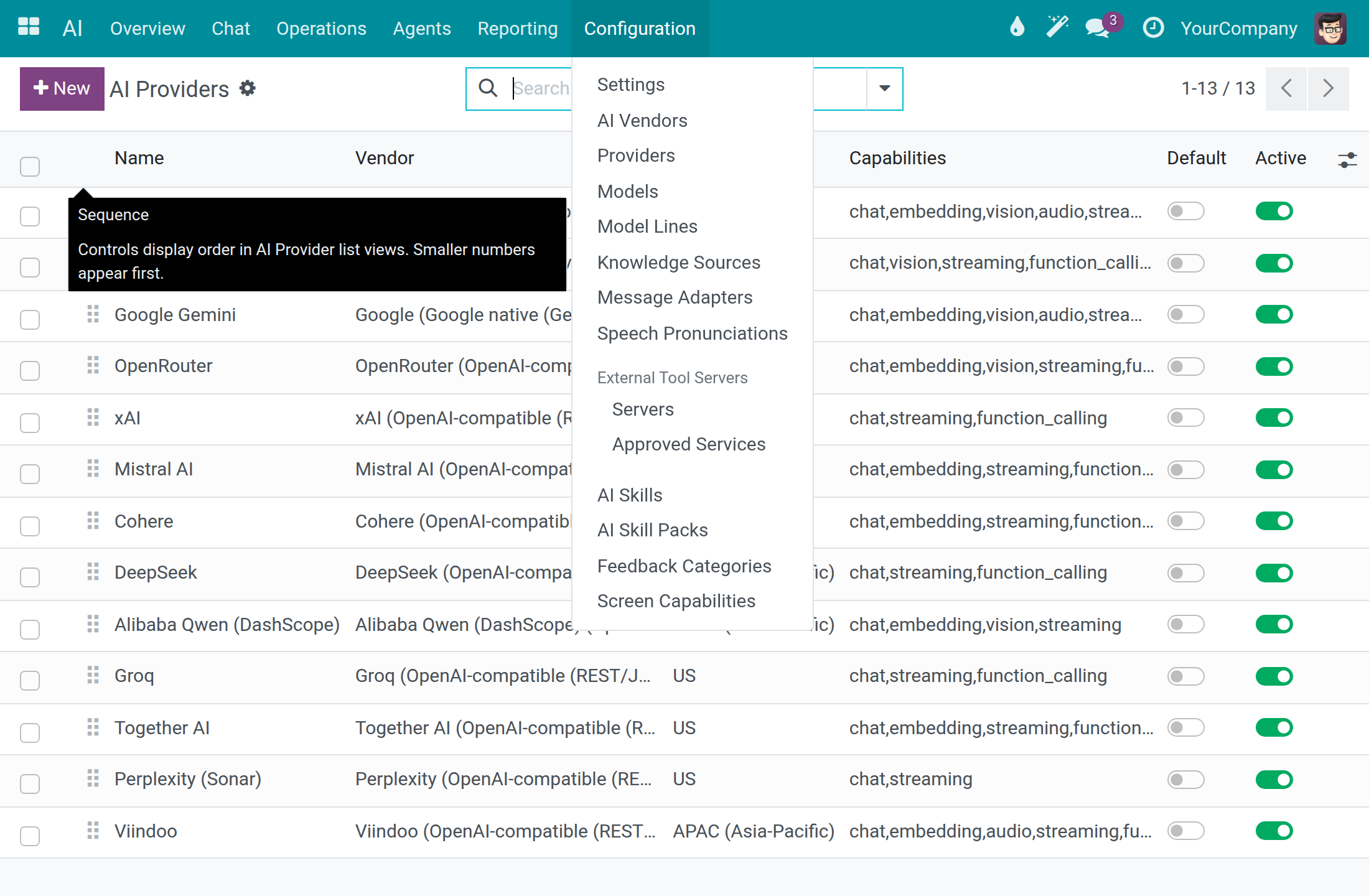Grab the drag handle for OpenRouter

point(93,365)
